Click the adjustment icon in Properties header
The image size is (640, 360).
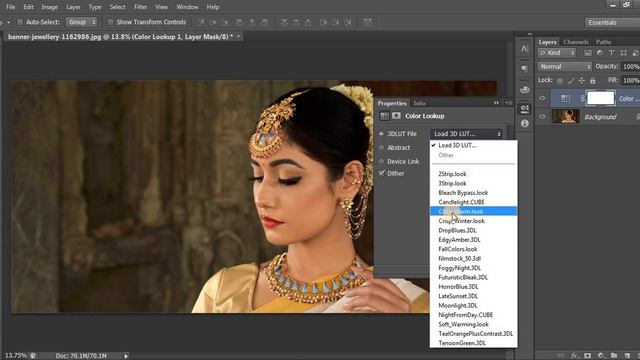tap(384, 116)
